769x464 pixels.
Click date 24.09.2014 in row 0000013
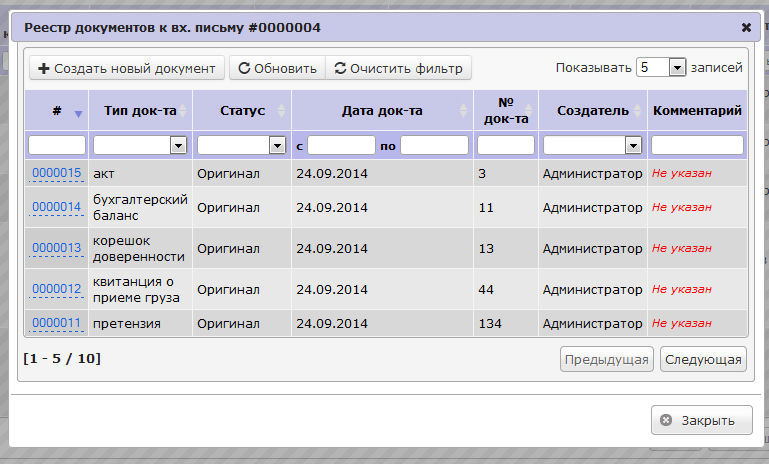(x=332, y=248)
